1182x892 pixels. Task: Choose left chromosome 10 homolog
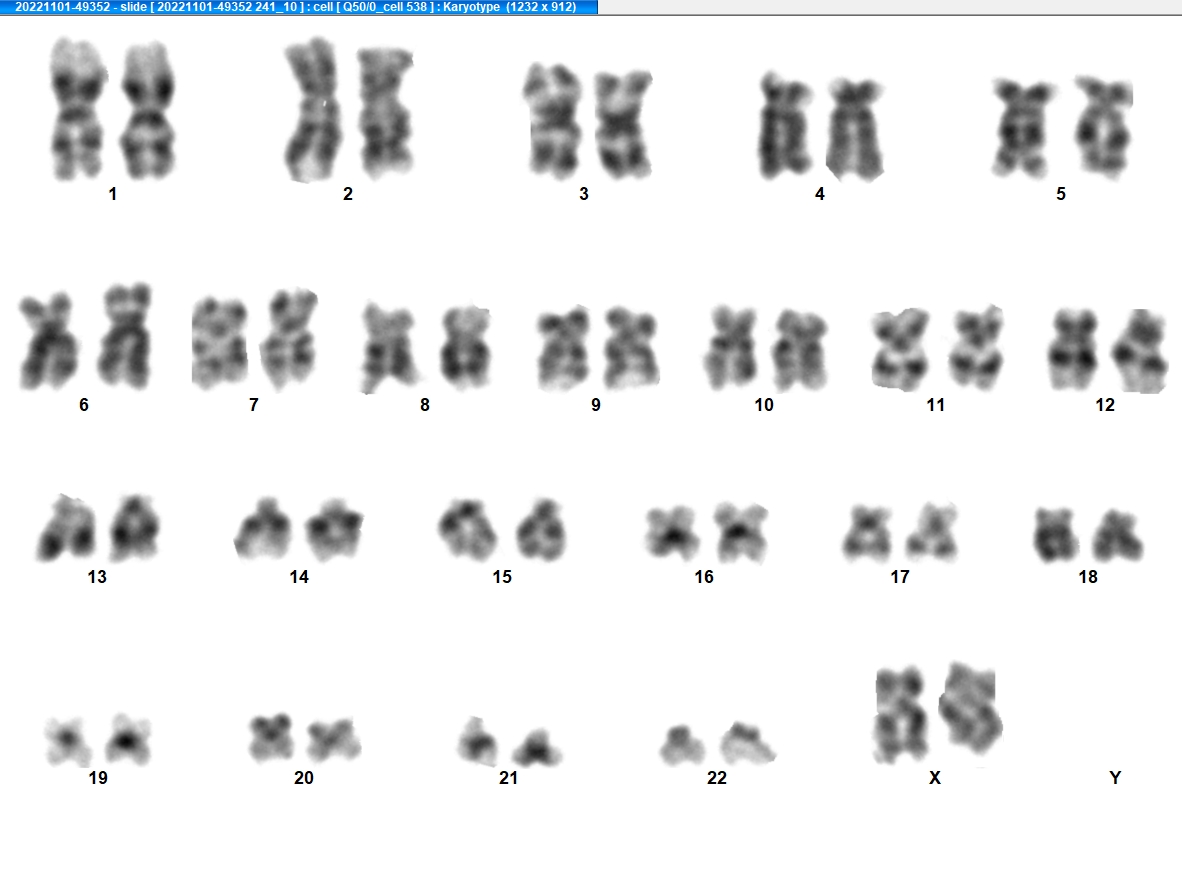coord(731,348)
